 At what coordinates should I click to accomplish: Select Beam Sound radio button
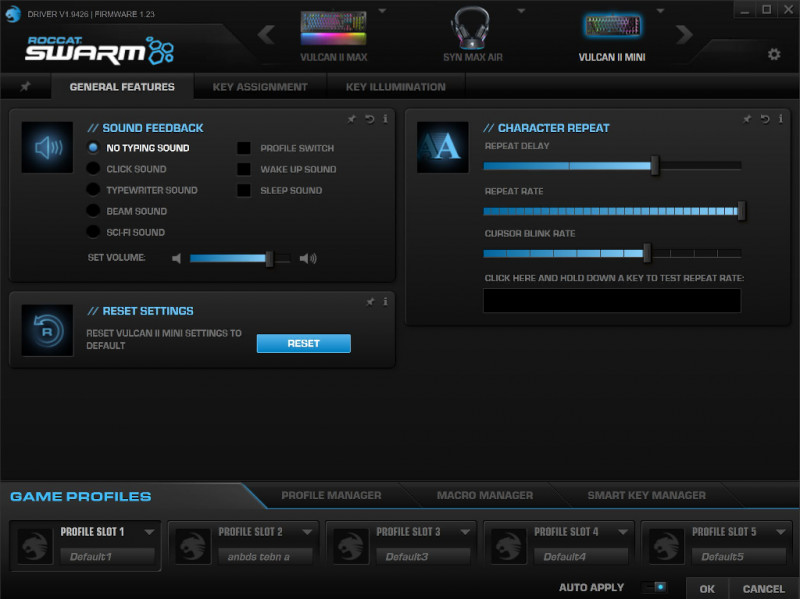(x=93, y=210)
